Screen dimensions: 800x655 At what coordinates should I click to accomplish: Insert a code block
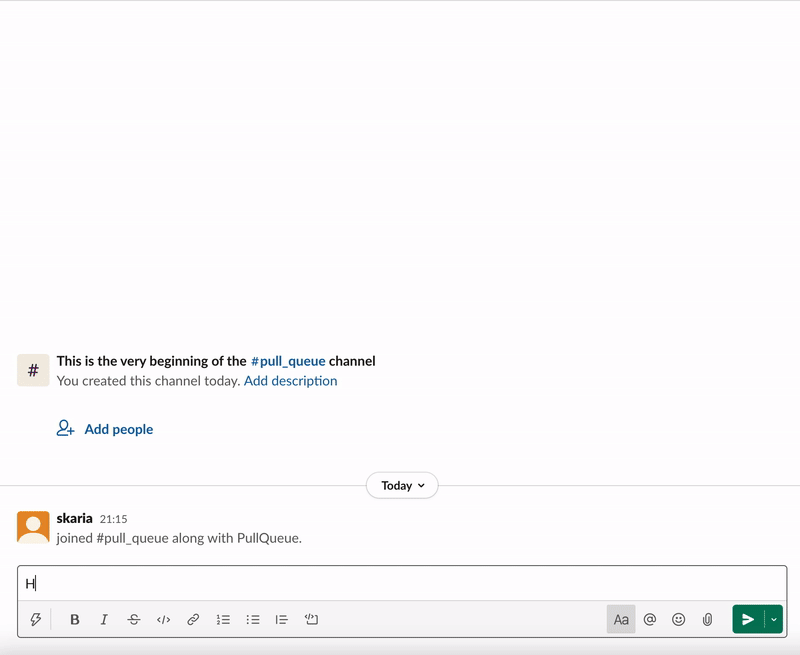pos(311,620)
